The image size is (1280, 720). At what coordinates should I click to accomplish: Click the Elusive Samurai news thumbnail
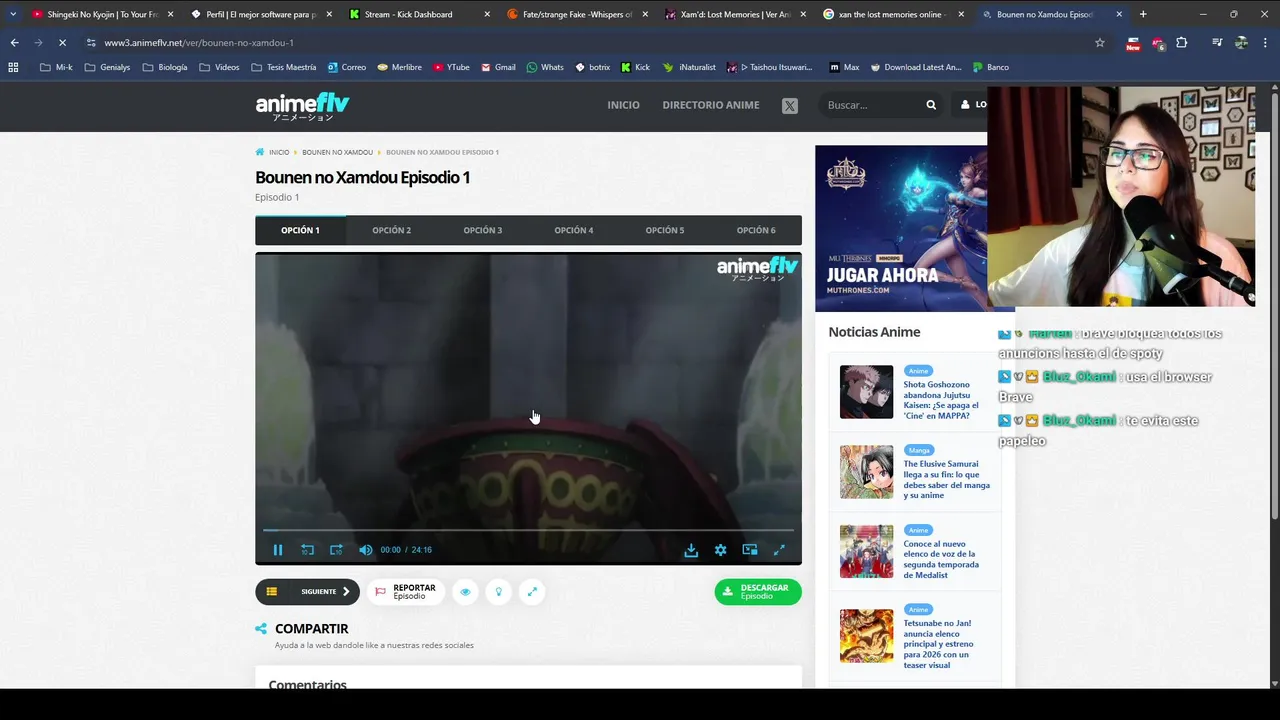click(x=866, y=471)
